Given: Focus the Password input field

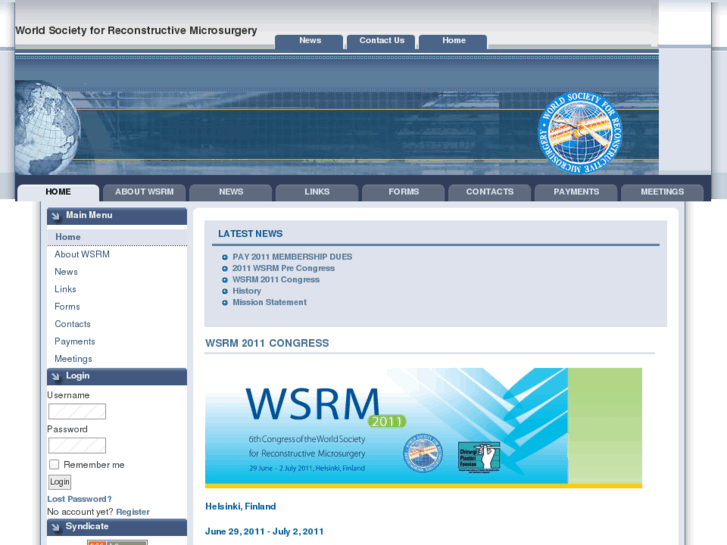Looking at the screenshot, I should pyautogui.click(x=77, y=446).
